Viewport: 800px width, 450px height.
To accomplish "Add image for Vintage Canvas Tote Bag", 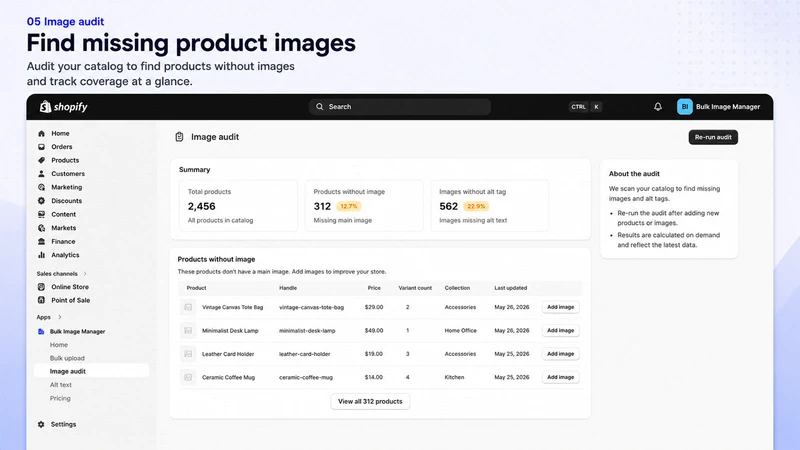I will (x=560, y=307).
